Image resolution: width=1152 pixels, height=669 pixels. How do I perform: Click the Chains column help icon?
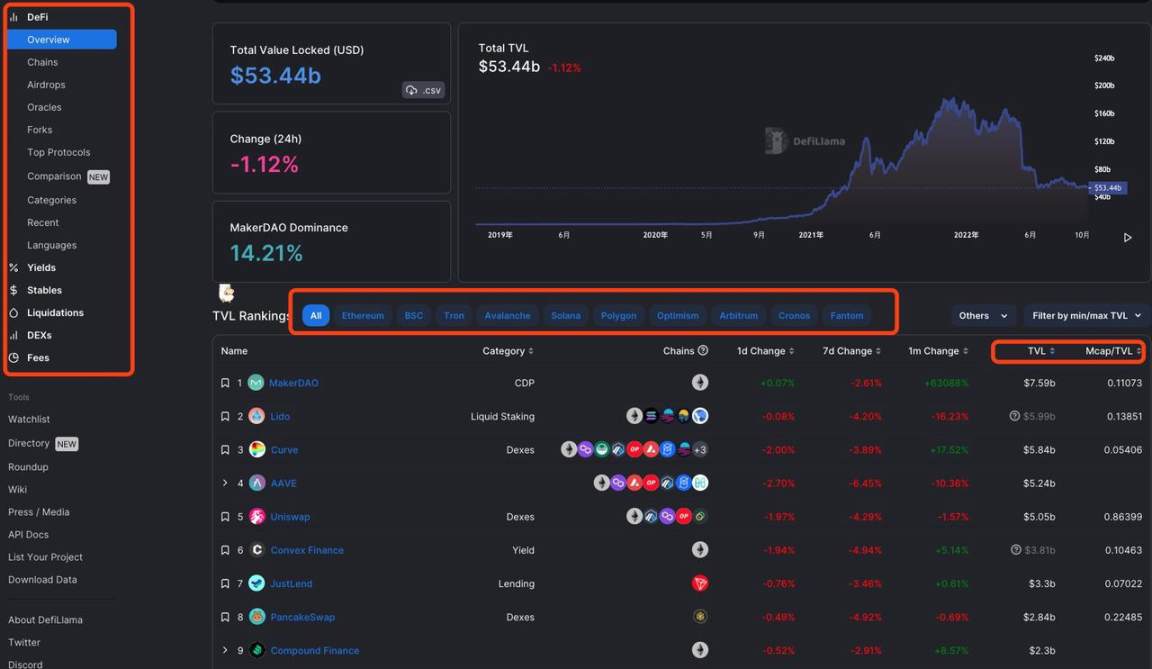point(703,350)
